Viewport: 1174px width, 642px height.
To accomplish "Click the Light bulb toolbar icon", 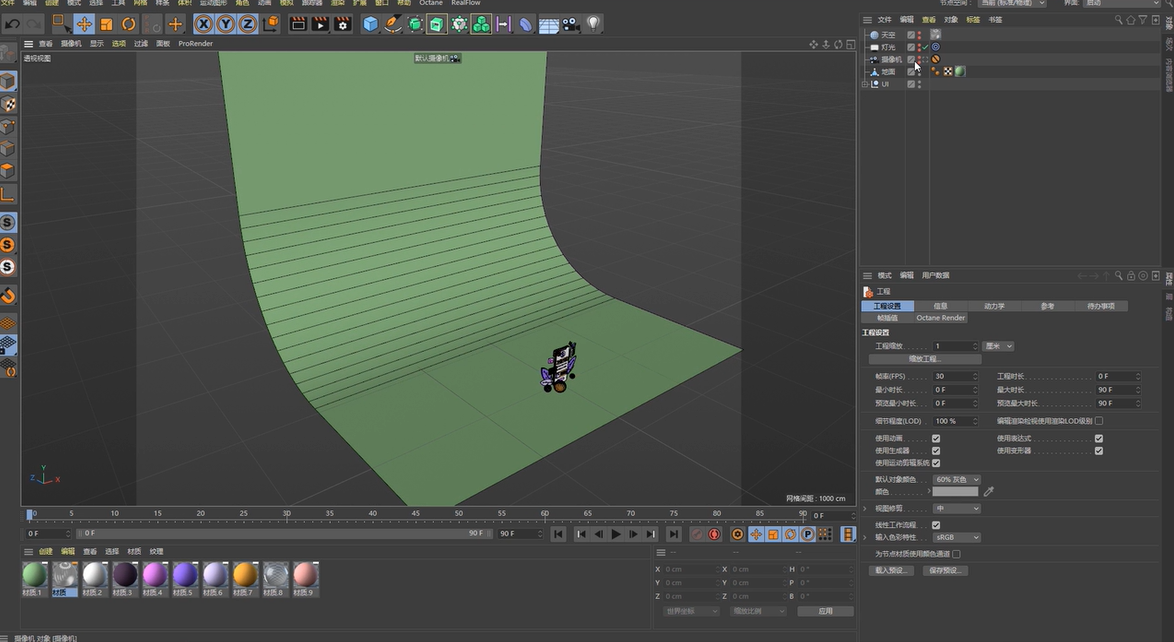I will click(x=593, y=24).
